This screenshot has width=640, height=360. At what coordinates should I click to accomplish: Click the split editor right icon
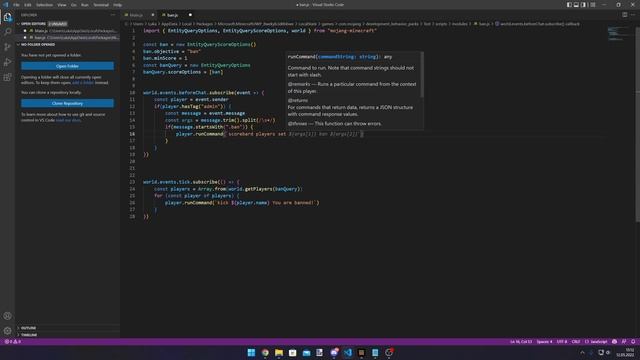(x=624, y=15)
